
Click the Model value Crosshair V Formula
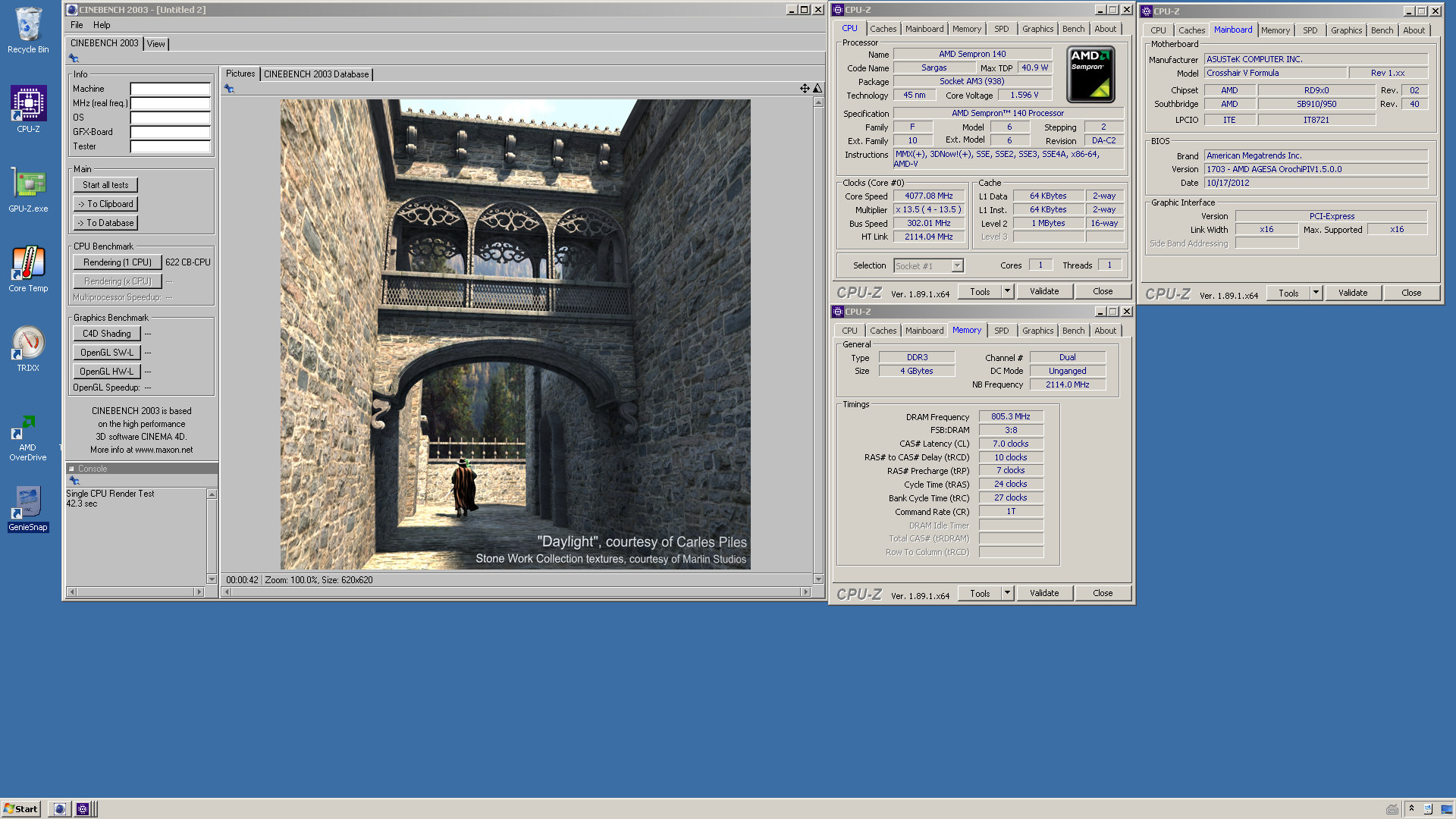1275,73
